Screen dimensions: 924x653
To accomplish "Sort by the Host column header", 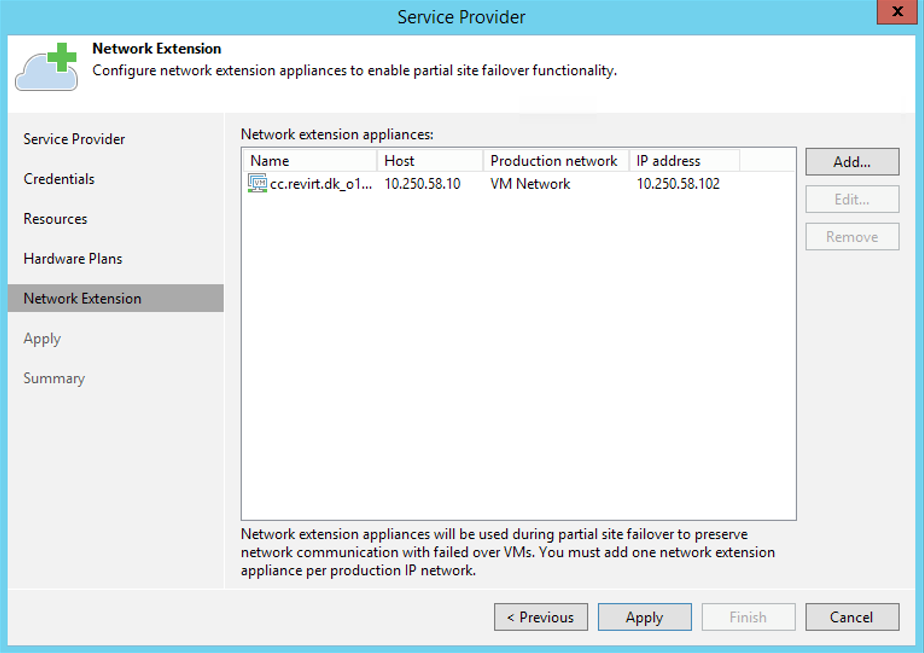I will (430, 161).
